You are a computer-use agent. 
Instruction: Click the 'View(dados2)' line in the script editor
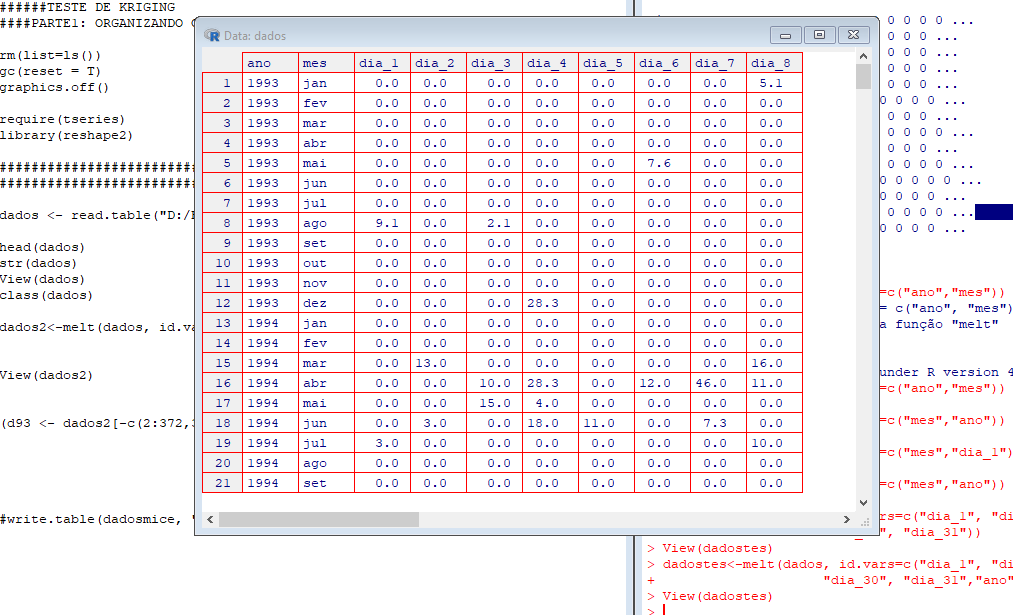(47, 375)
